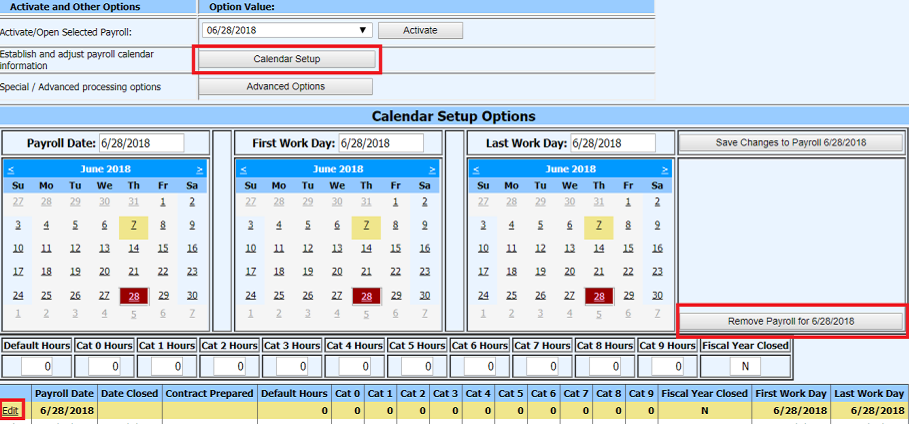Image resolution: width=910 pixels, height=424 pixels.
Task: Save Changes to Payroll 6/28/2018
Action: pyautogui.click(x=791, y=143)
